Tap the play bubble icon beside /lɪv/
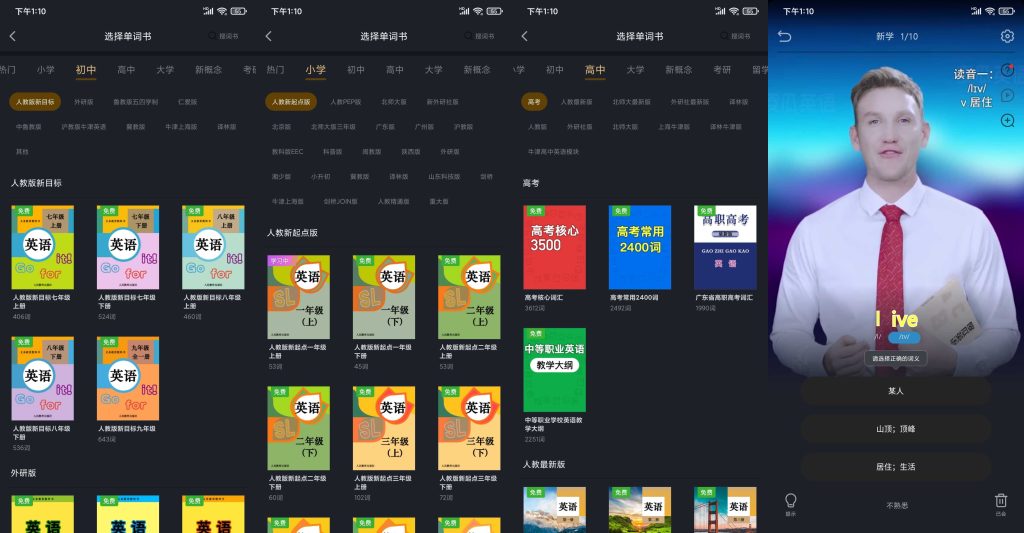Screen dimensions: 1024x533 click(1008, 95)
